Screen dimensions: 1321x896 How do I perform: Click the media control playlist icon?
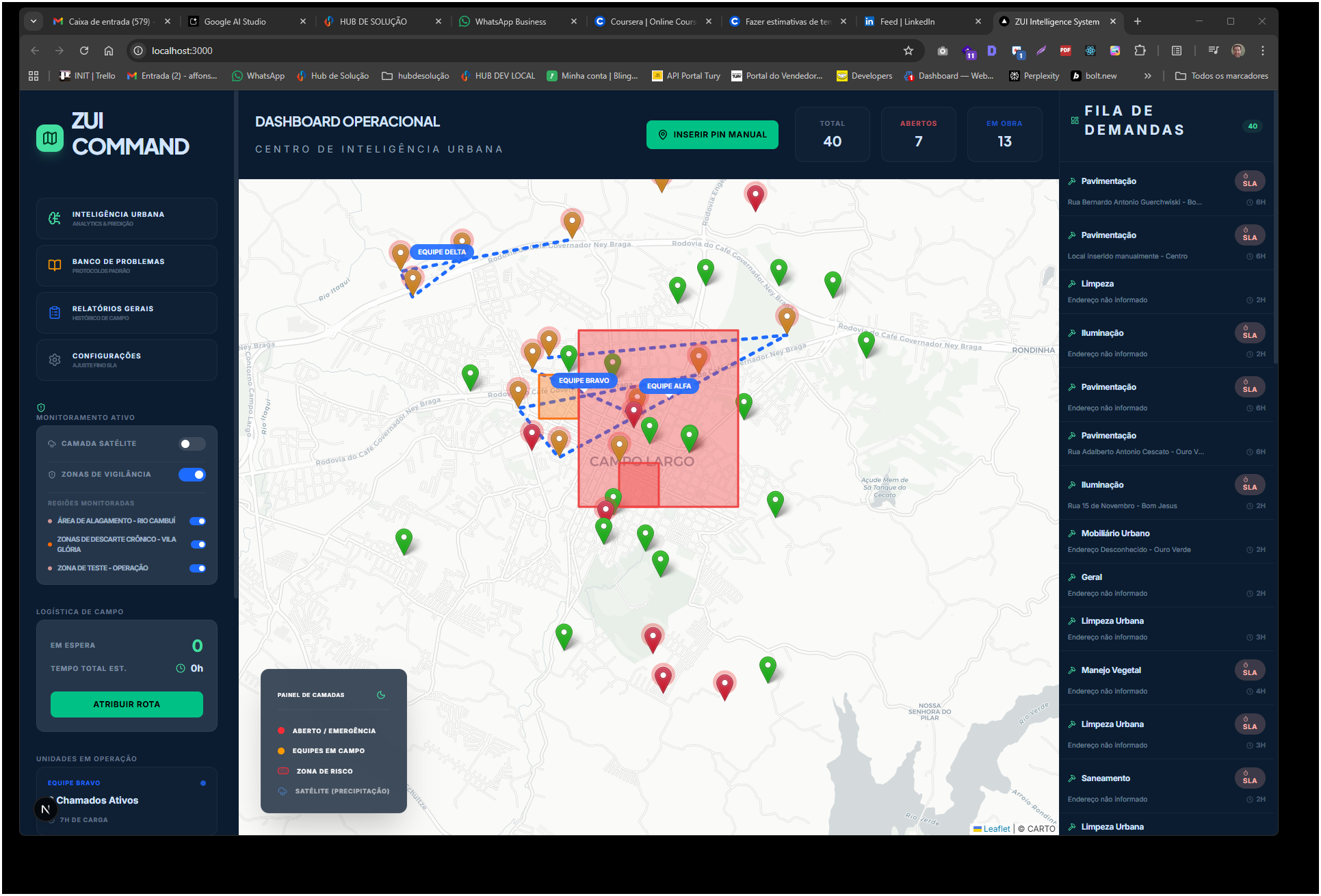[x=1214, y=51]
